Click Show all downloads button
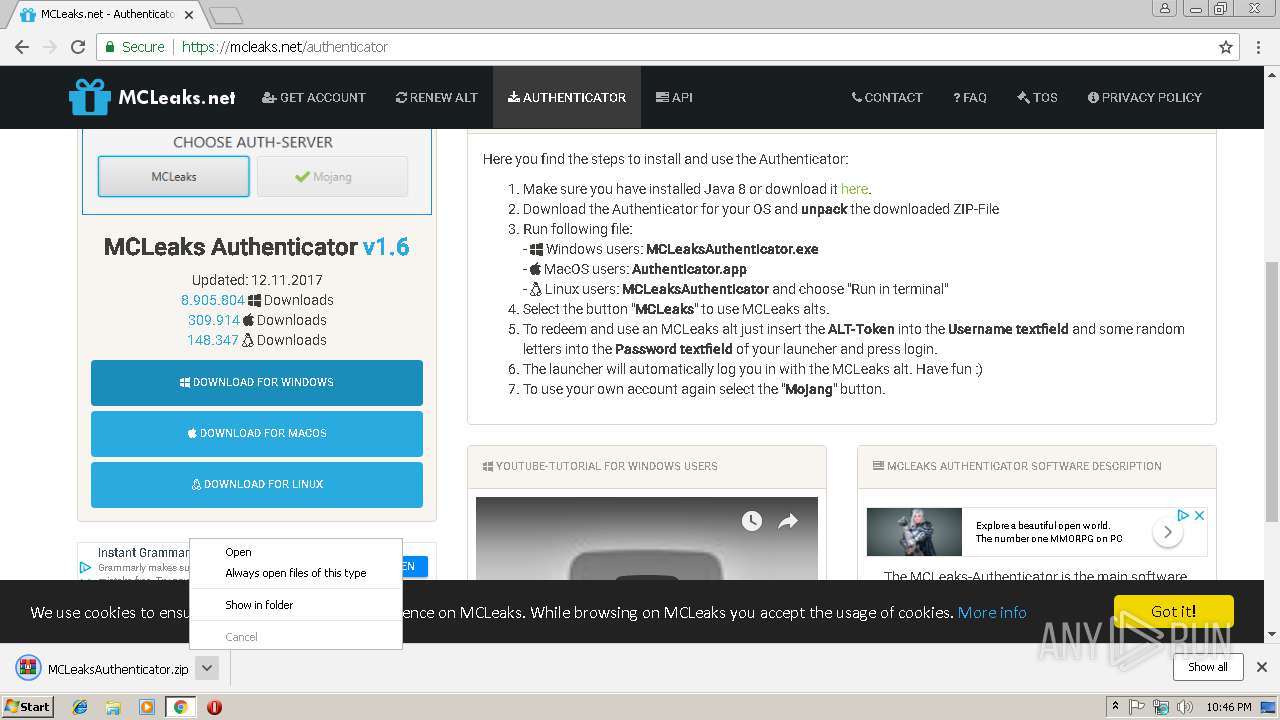Image resolution: width=1280 pixels, height=720 pixels. 1208,667
